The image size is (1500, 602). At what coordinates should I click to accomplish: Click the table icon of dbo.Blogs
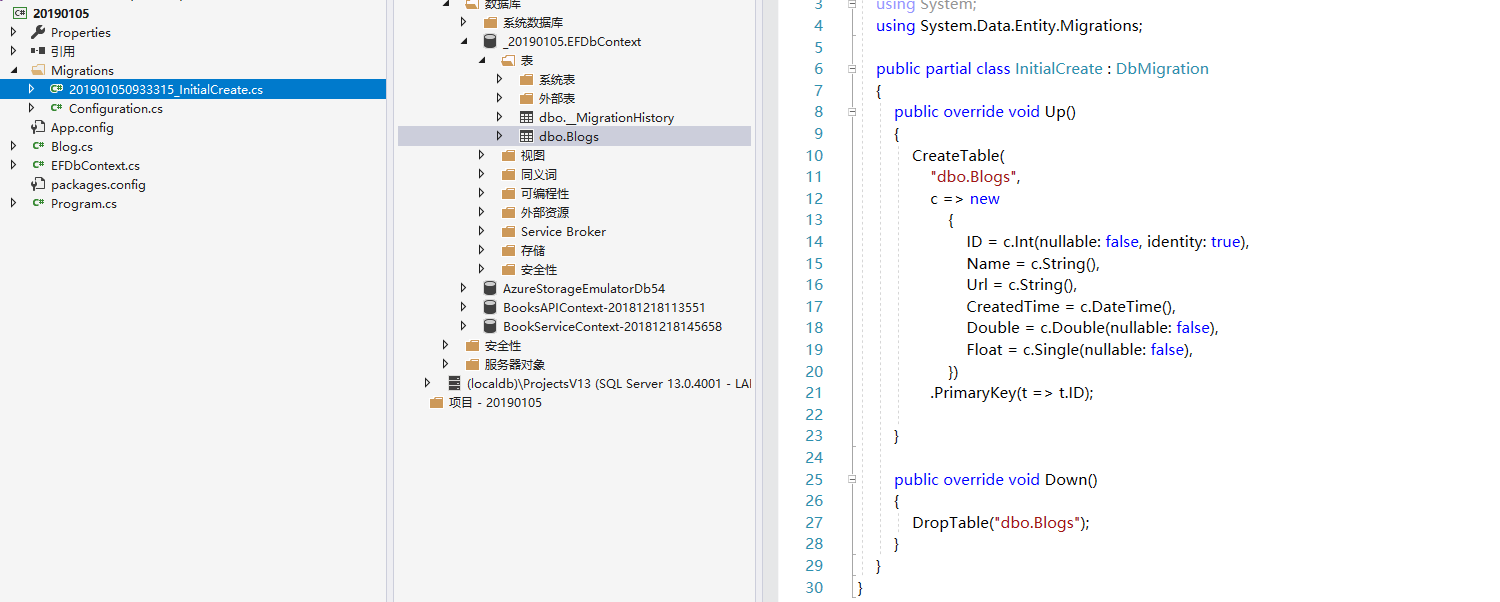click(x=527, y=136)
